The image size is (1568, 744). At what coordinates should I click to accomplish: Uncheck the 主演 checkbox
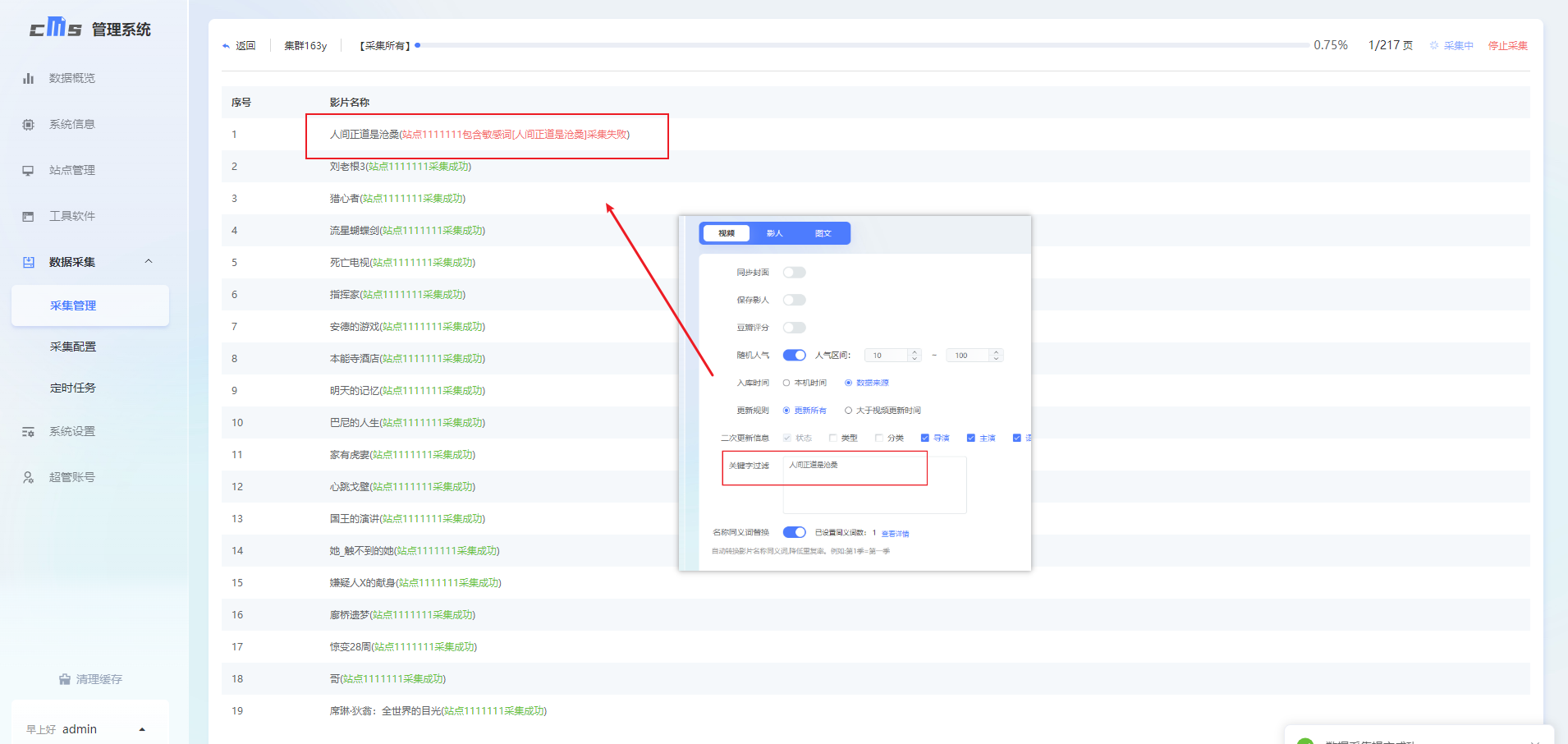pyautogui.click(x=971, y=438)
